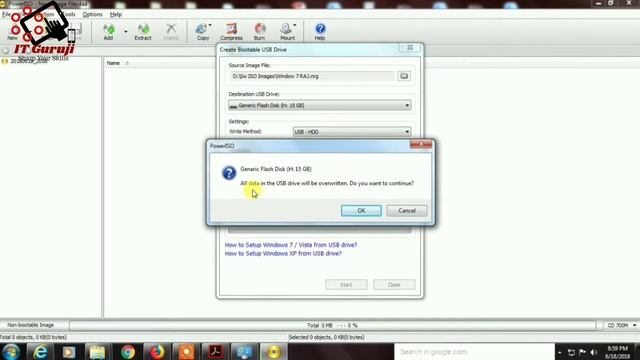
Task: Close the Create Bootable USB Drive dialog
Action: click(410, 48)
